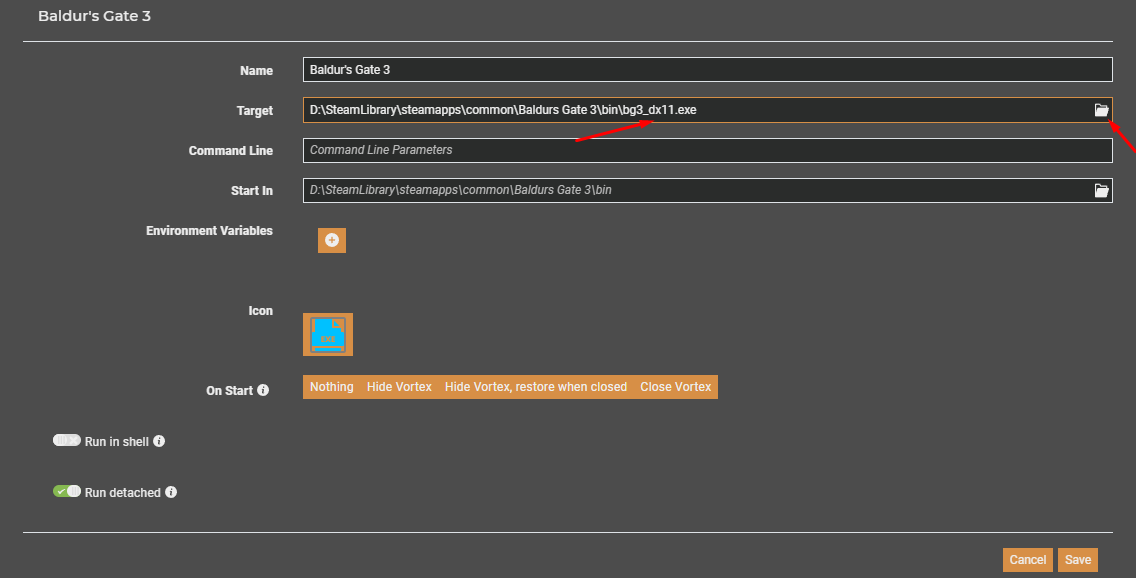Click the Environment Variables label
Viewport: 1136px width, 578px height.
209,230
